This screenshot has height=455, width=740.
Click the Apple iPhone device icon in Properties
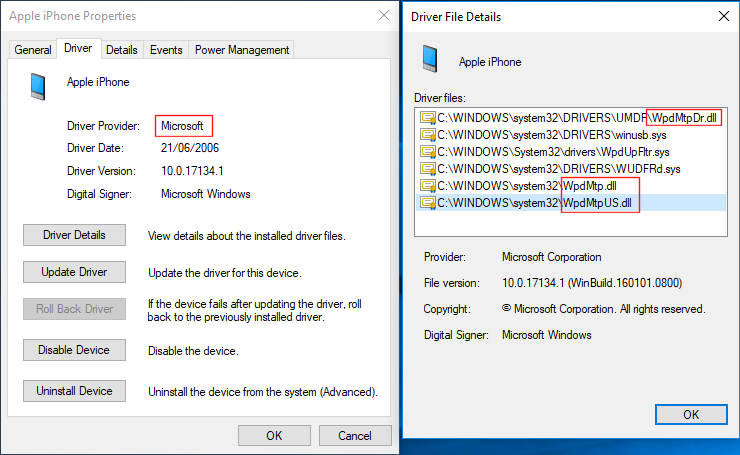tap(38, 86)
